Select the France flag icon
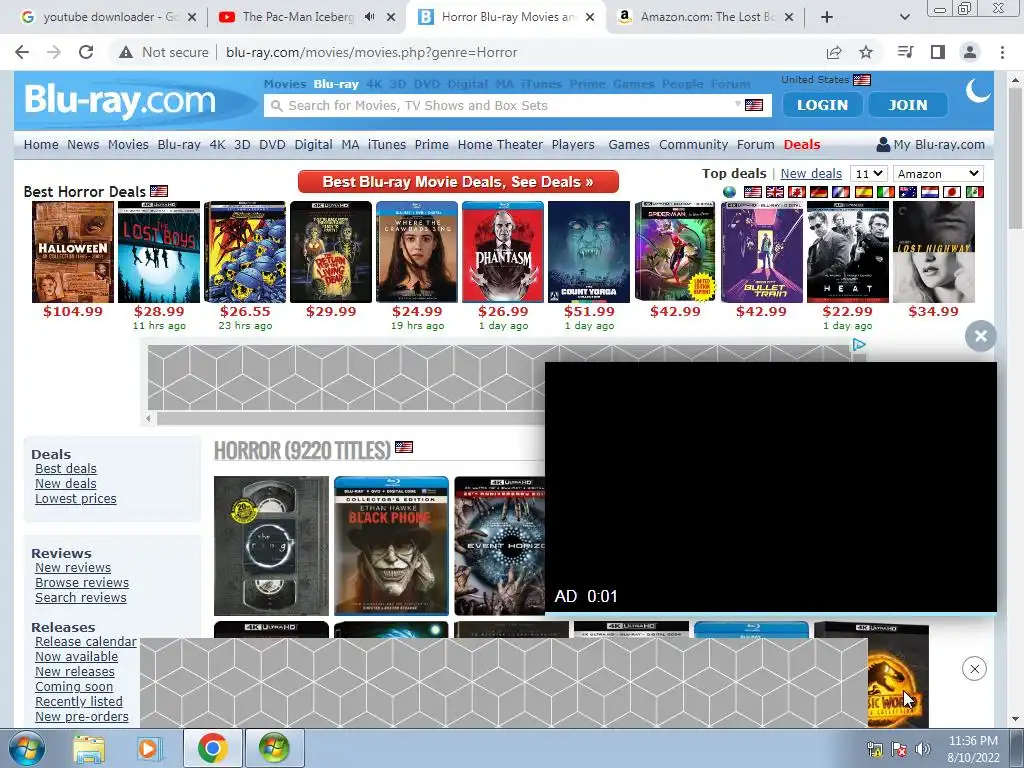 click(841, 192)
